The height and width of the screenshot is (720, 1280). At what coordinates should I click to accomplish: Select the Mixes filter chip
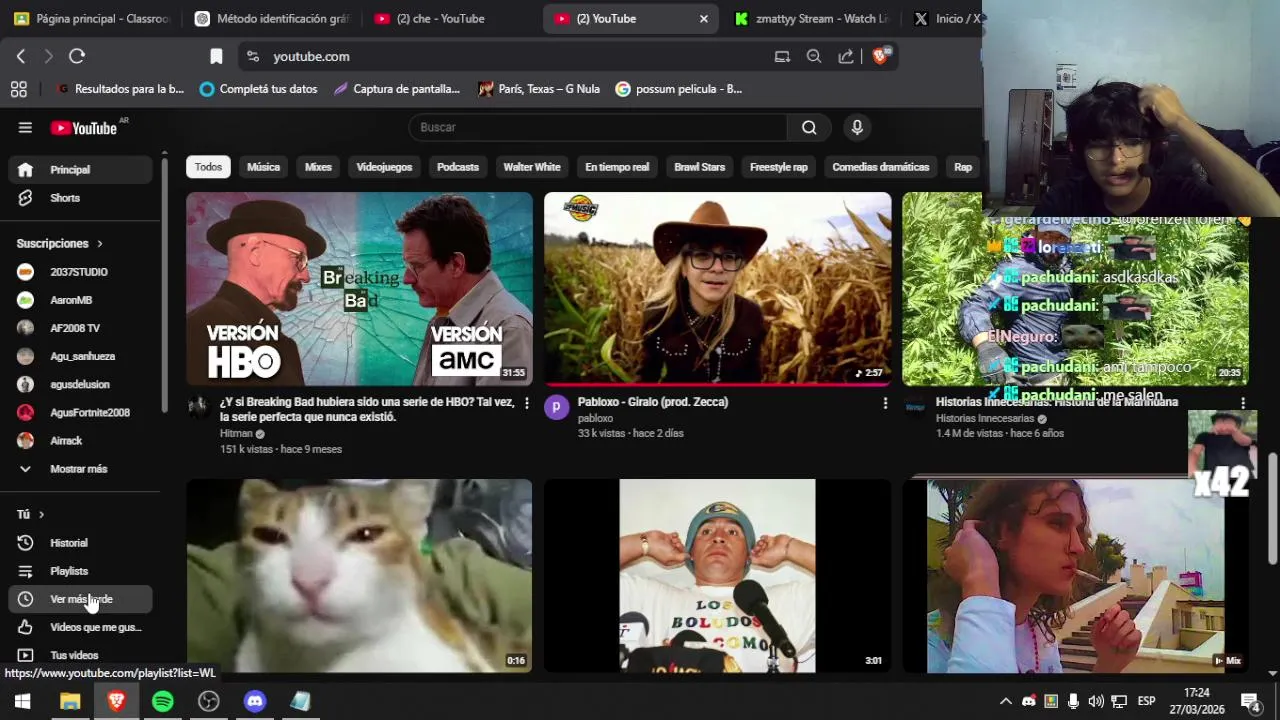point(318,167)
